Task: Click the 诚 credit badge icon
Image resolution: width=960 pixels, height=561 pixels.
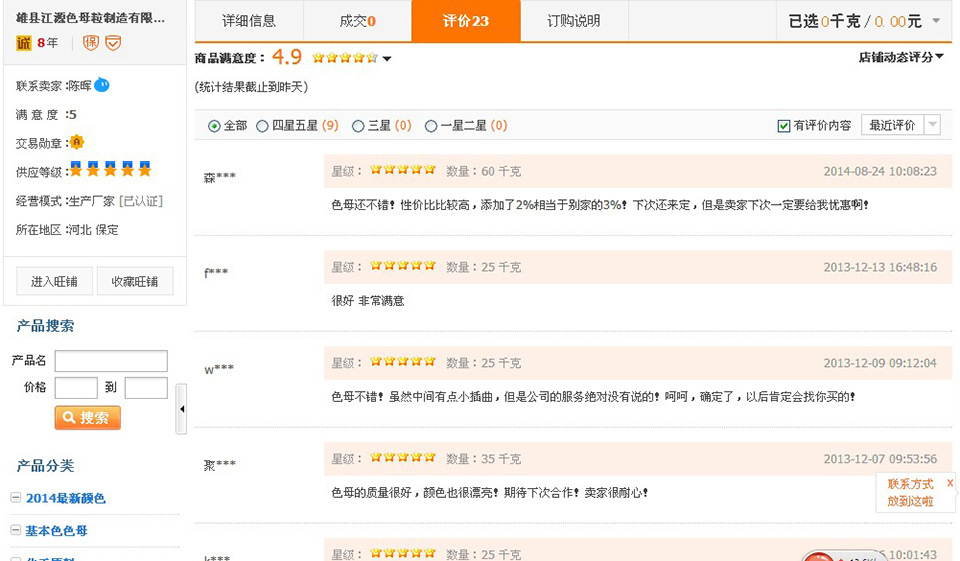Action: point(24,43)
